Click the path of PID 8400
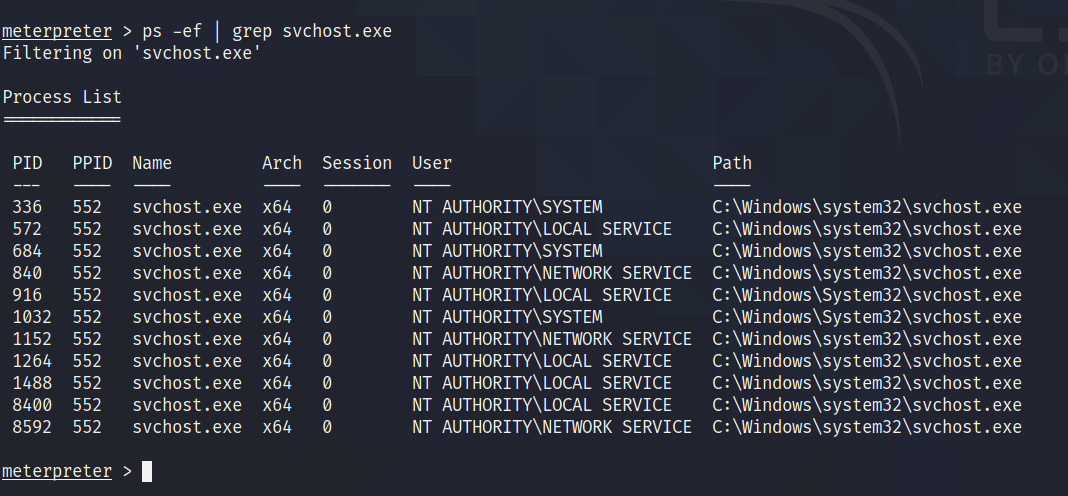The width and height of the screenshot is (1068, 496). coord(867,405)
